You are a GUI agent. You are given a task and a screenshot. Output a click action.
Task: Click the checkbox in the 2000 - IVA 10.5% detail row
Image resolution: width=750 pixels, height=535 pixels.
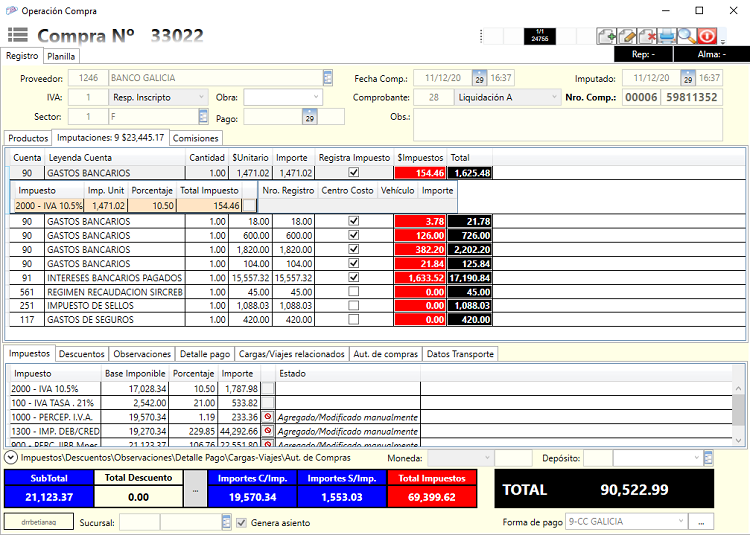pyautogui.click(x=249, y=206)
